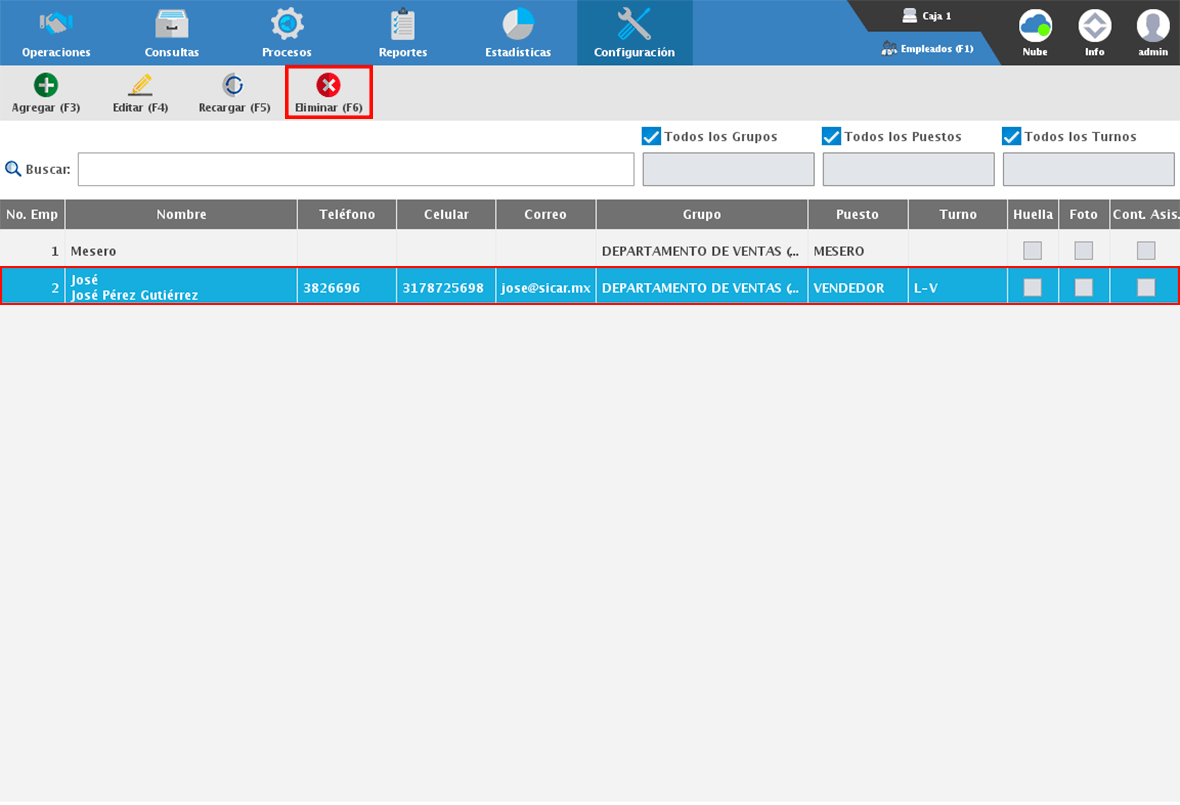Click the Agregar (F3) green plus icon
The image size is (1180, 805).
pyautogui.click(x=46, y=86)
